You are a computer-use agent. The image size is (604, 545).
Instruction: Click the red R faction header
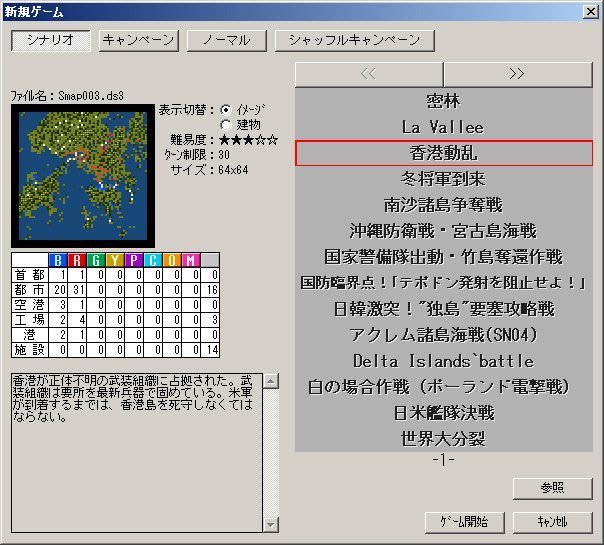77,260
